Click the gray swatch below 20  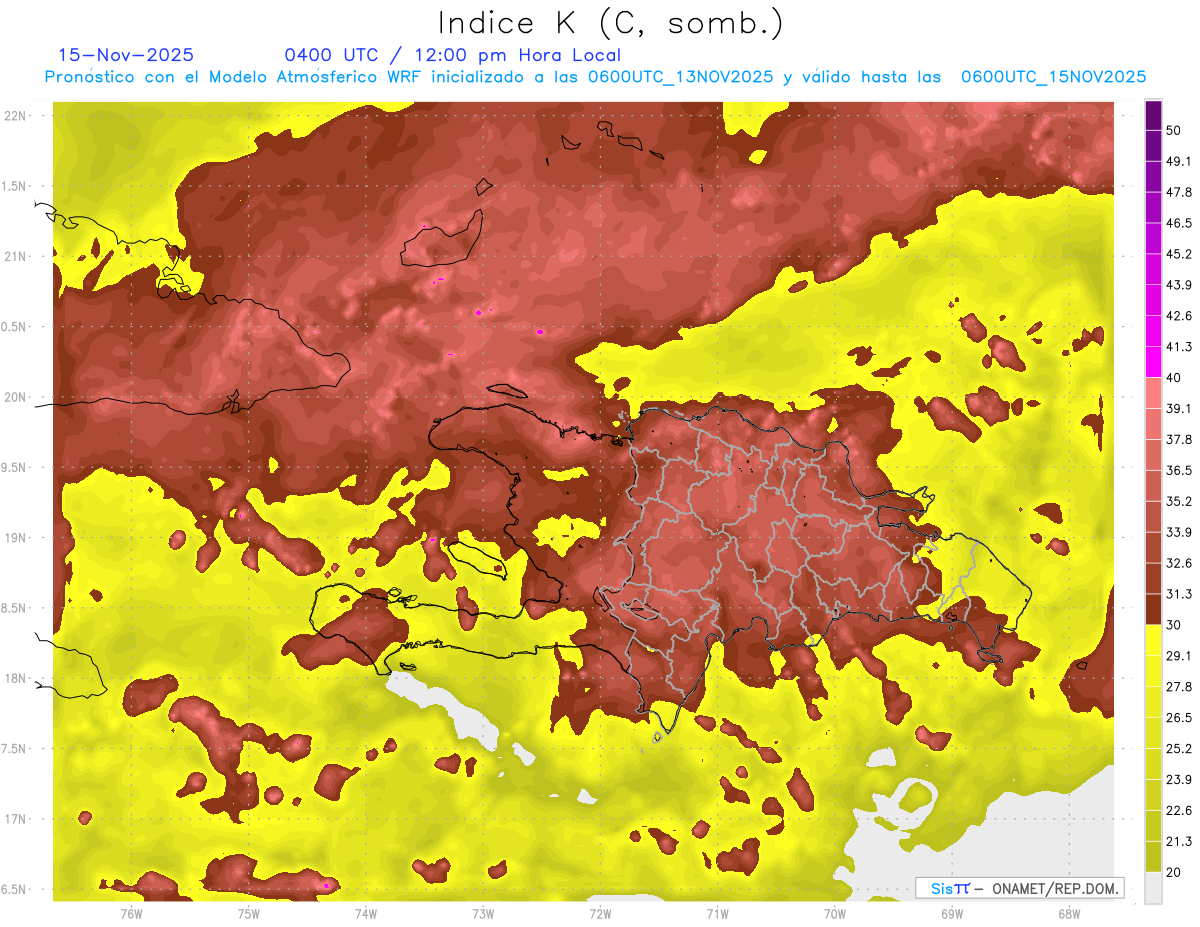pos(1153,887)
